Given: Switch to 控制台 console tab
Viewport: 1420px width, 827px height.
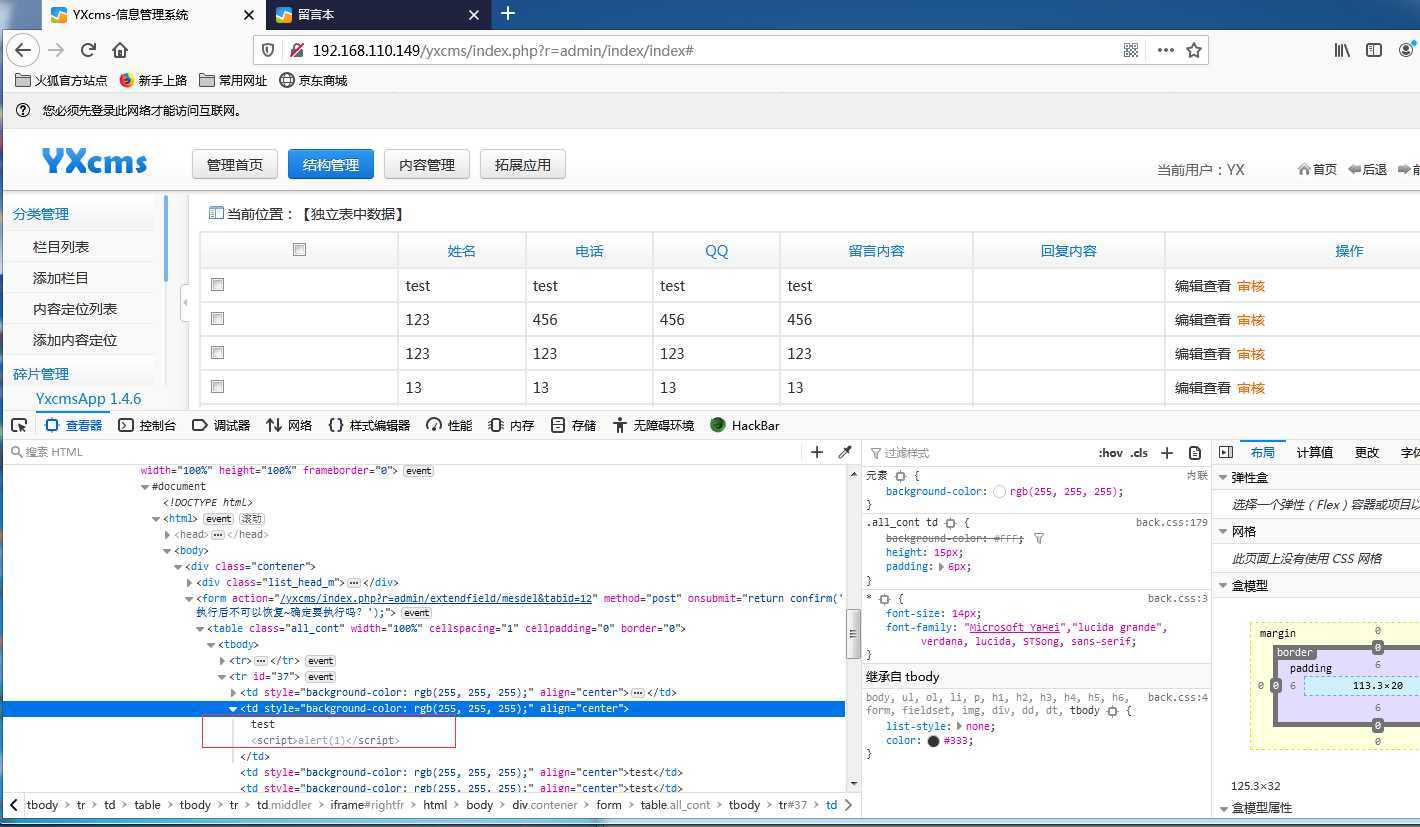Looking at the screenshot, I should coord(147,425).
